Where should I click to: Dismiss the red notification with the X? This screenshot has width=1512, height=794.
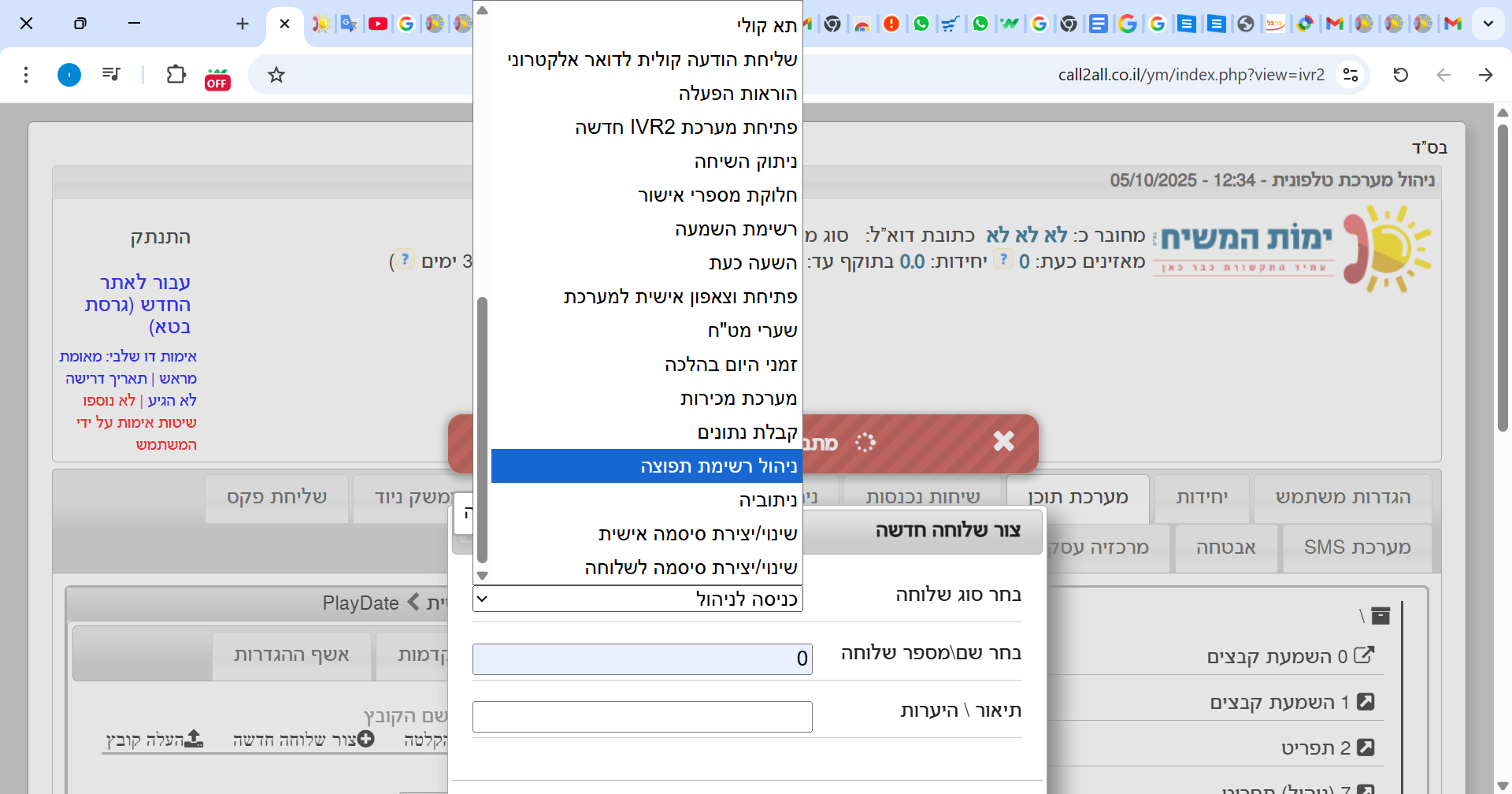pos(1003,441)
